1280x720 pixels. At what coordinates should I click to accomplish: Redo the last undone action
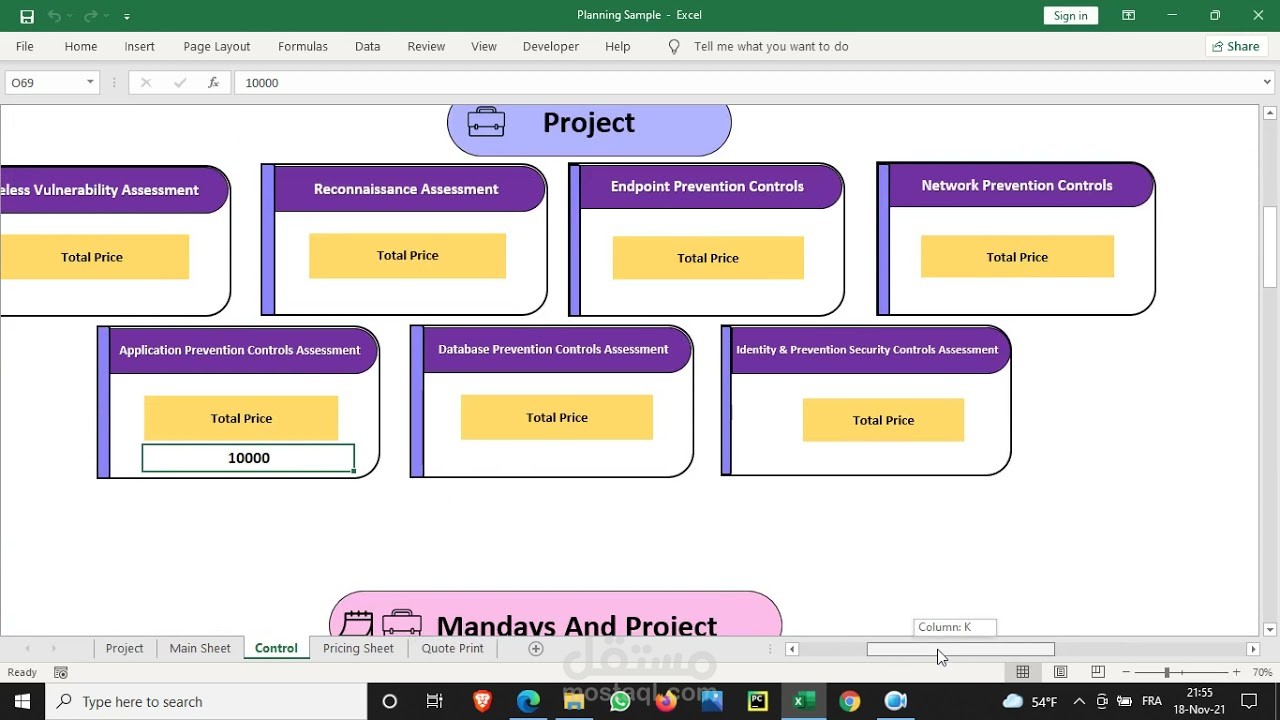point(91,16)
